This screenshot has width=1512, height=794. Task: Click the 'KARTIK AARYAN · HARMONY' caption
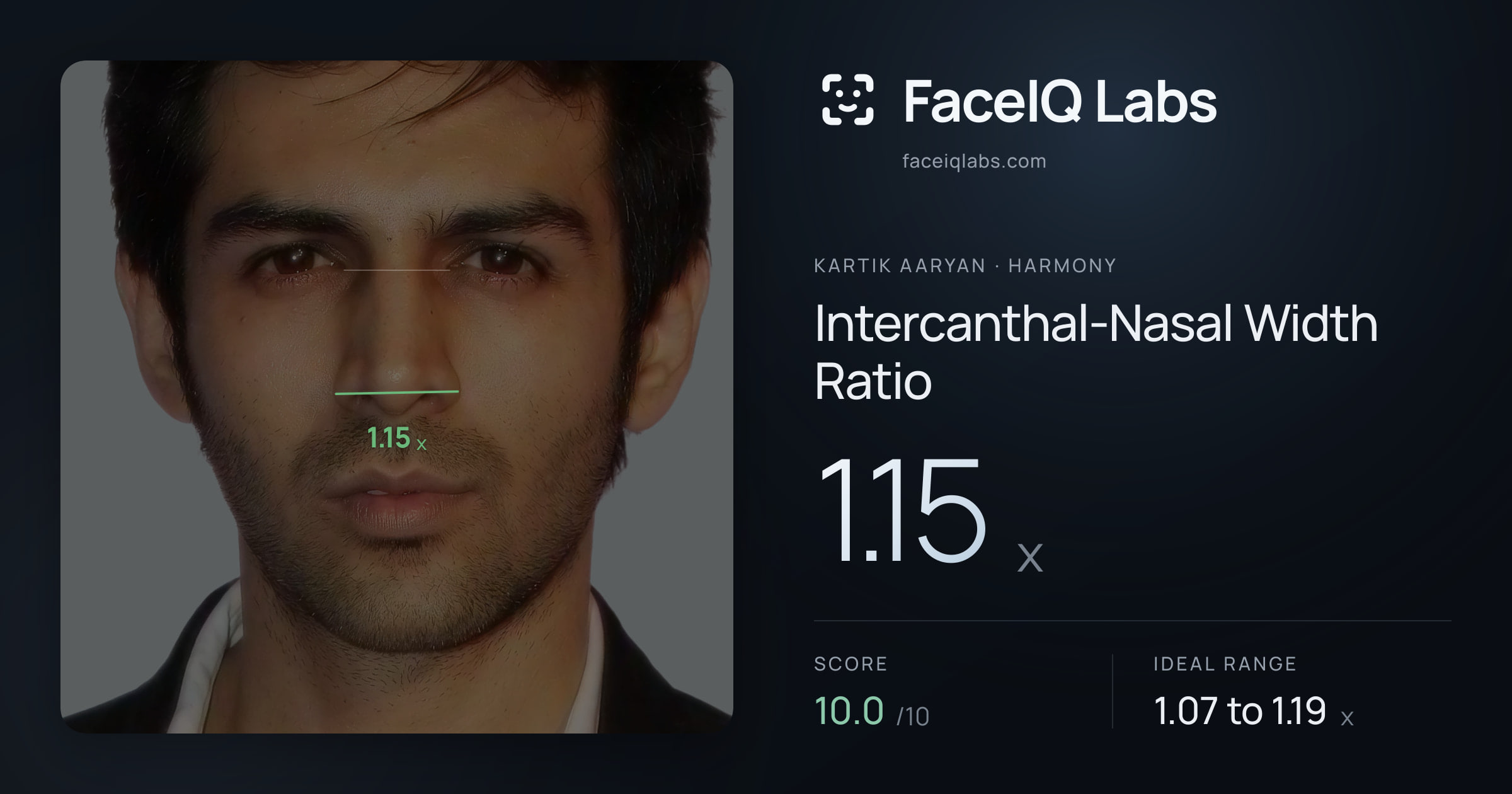(x=965, y=265)
